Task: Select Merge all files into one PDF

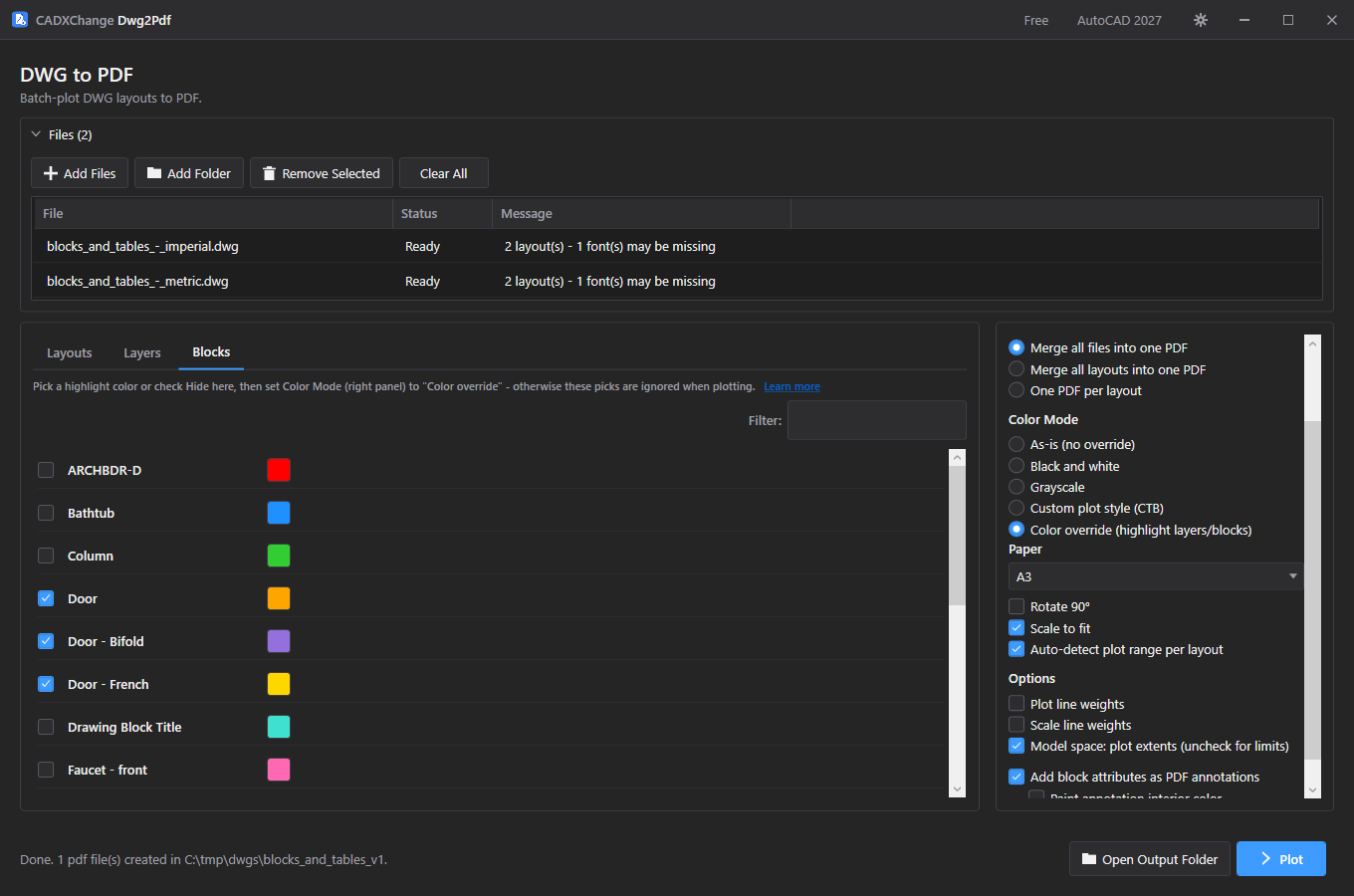Action: tap(1016, 347)
